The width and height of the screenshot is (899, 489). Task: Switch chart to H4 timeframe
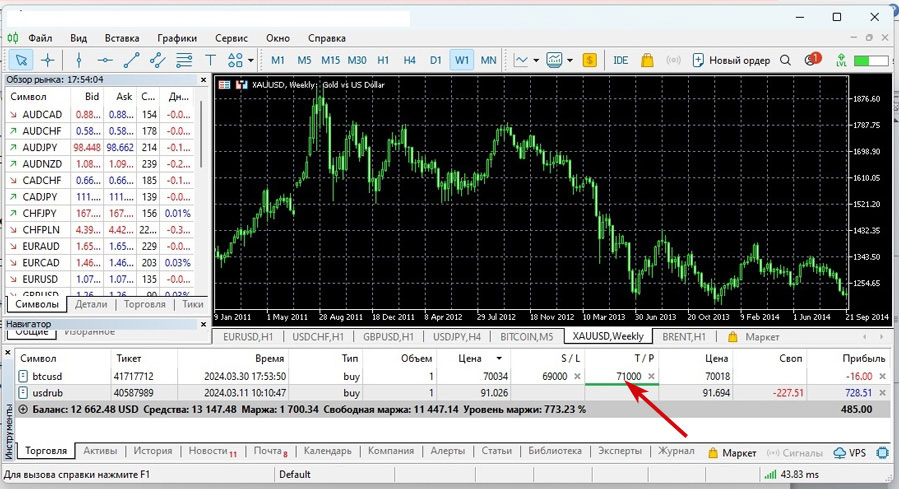409,60
